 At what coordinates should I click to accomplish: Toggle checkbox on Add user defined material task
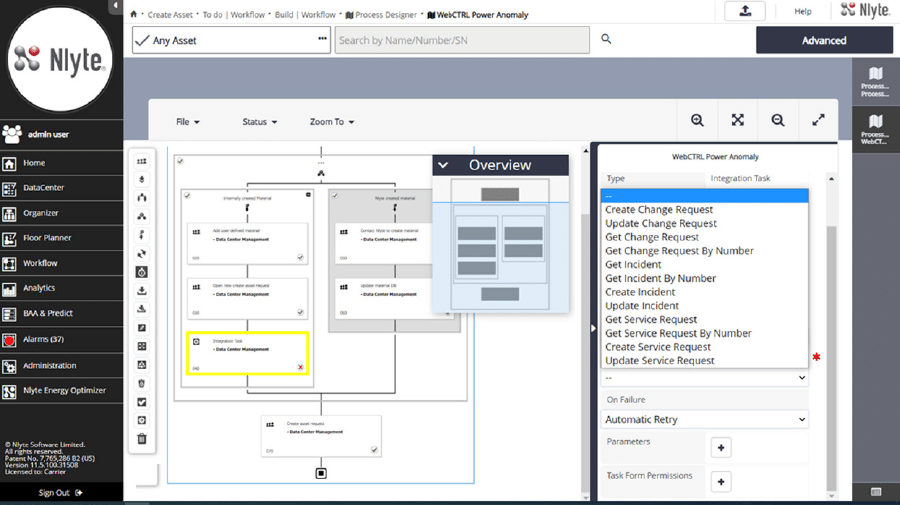point(300,257)
